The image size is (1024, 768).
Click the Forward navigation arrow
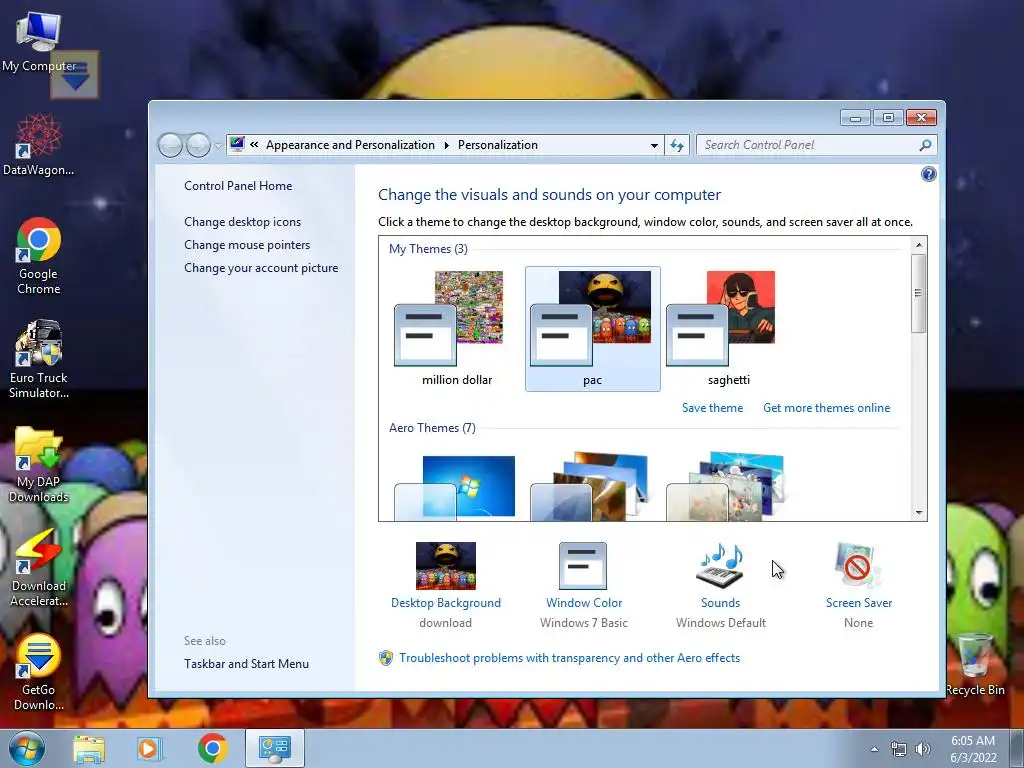pyautogui.click(x=198, y=145)
